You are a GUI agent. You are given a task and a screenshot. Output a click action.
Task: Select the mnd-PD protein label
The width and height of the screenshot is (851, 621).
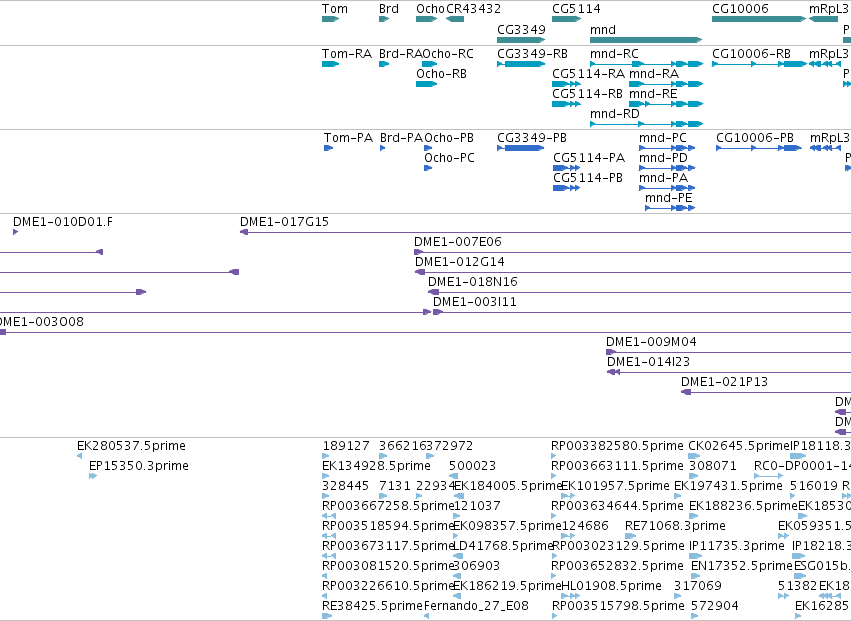(663, 158)
